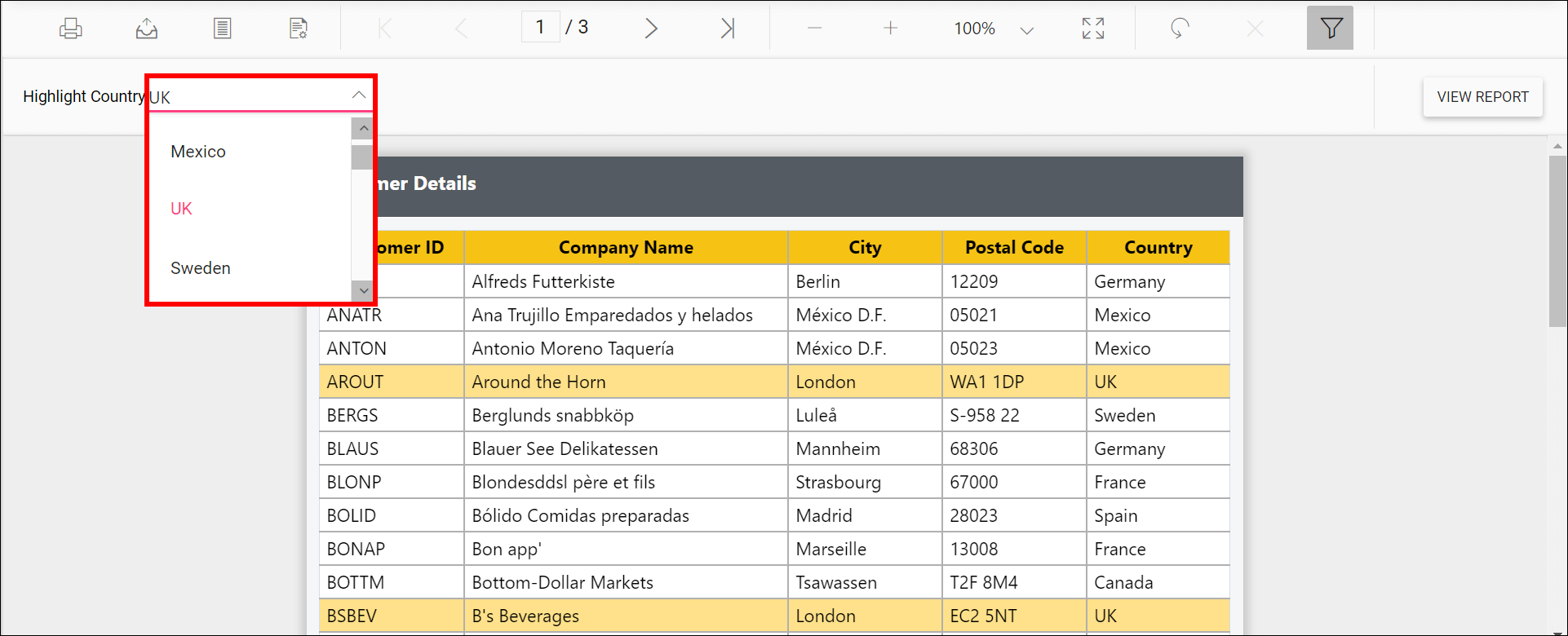Refresh the report with circular arrow
The height and width of the screenshot is (636, 1568).
(x=1180, y=29)
